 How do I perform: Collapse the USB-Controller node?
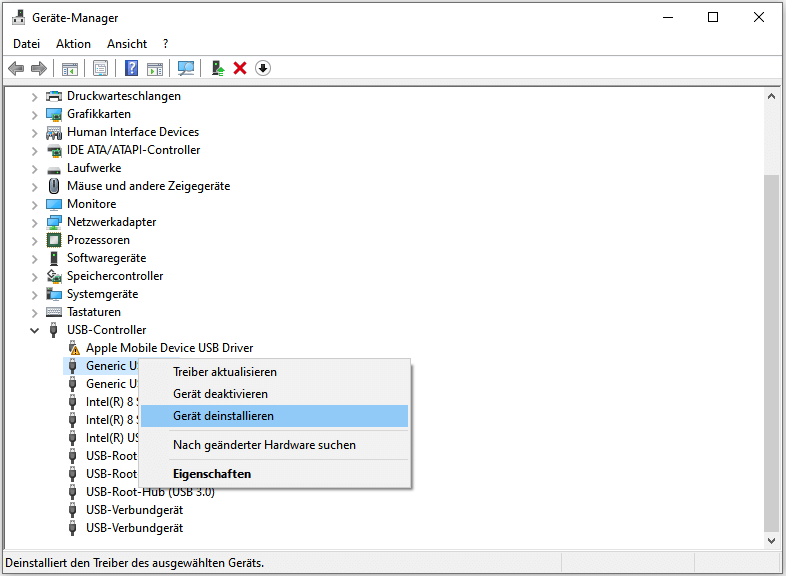tap(34, 330)
